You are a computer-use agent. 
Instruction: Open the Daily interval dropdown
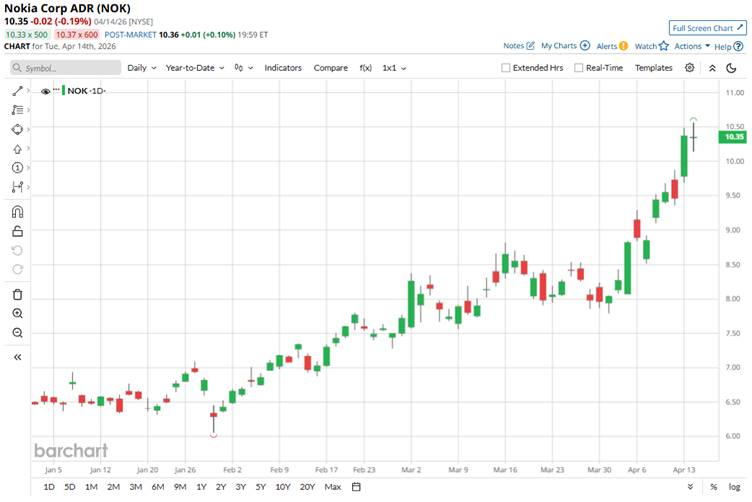(x=140, y=68)
